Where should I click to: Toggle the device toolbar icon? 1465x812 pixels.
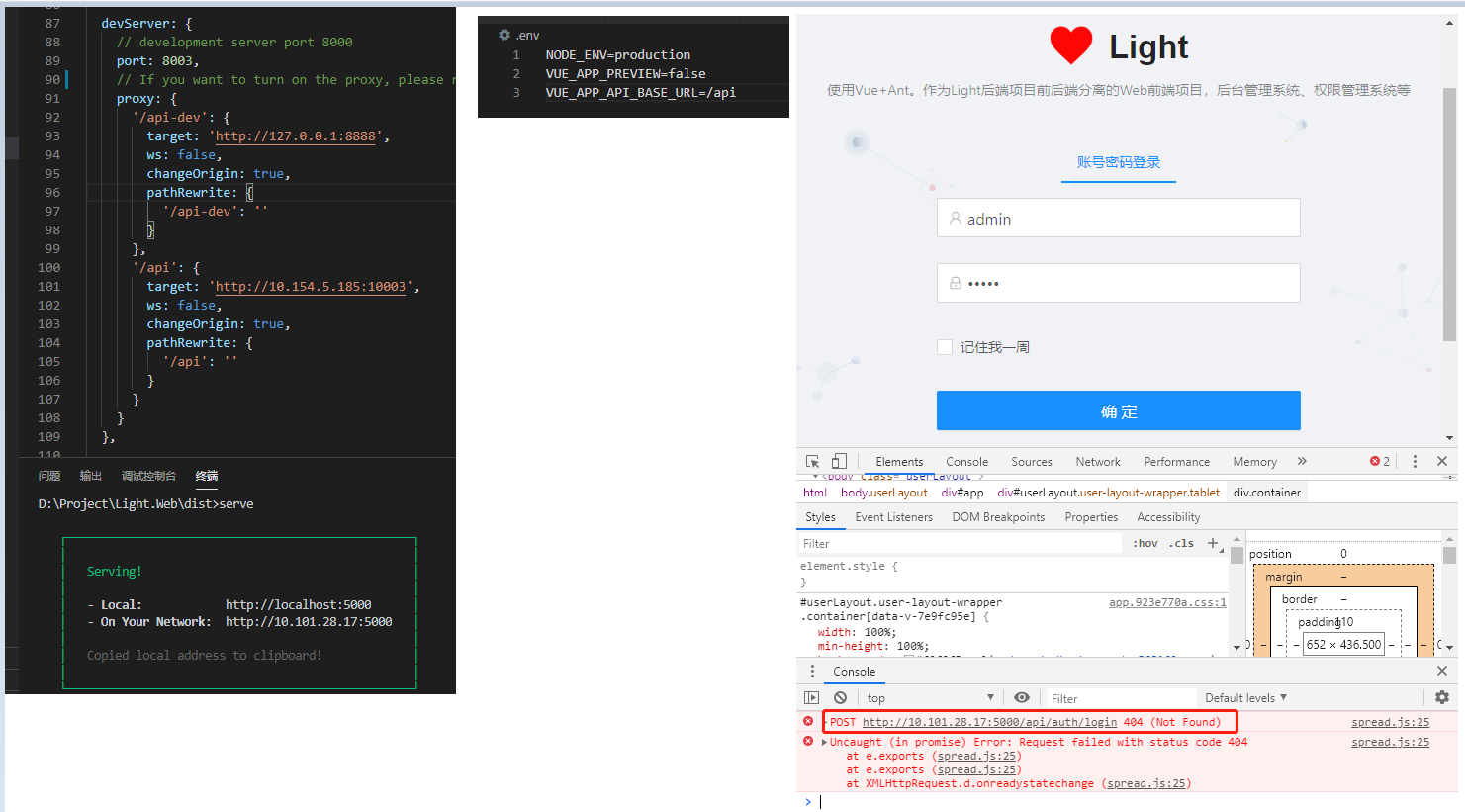(837, 461)
